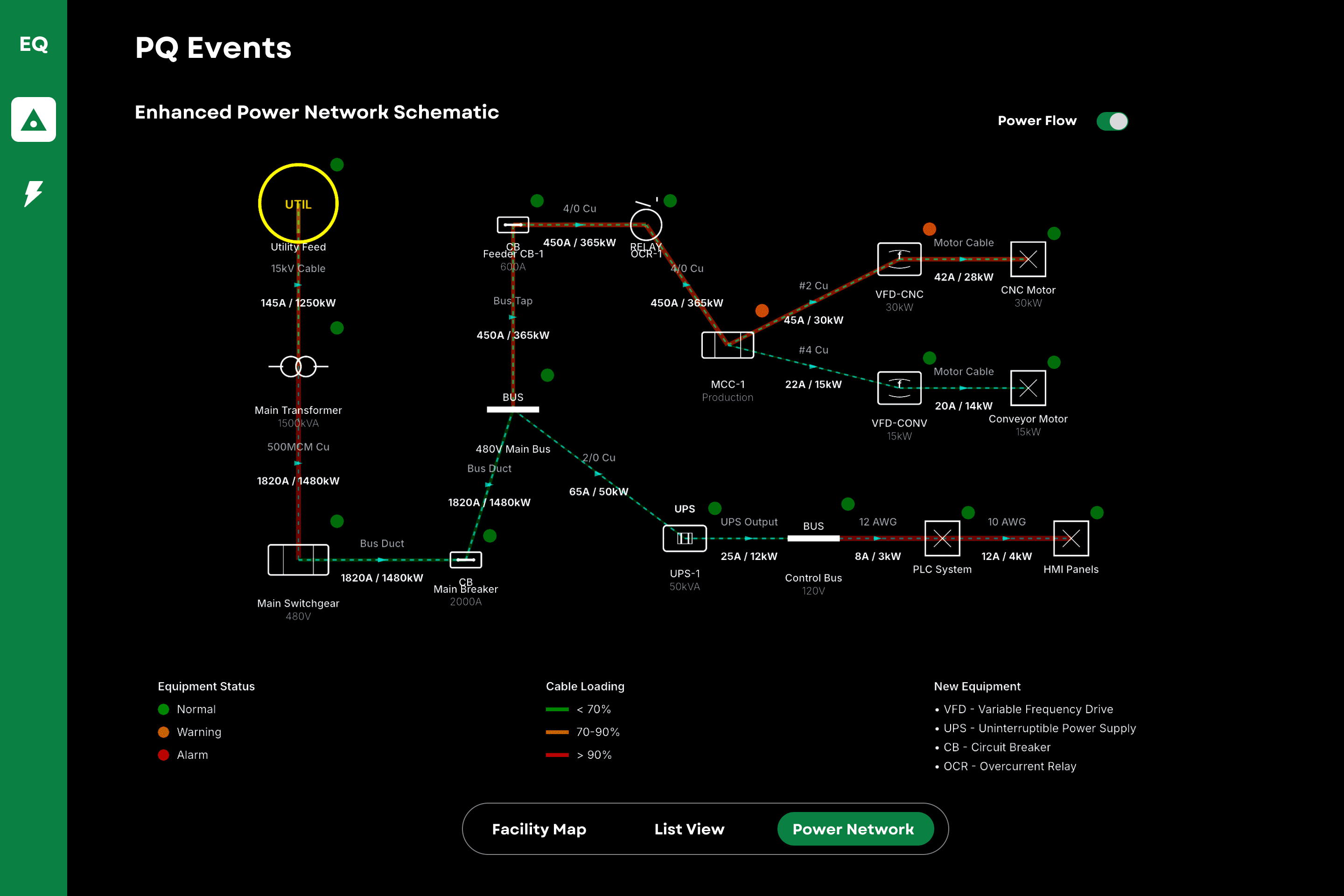
Task: Click the green status dot above UTIL
Action: (337, 164)
